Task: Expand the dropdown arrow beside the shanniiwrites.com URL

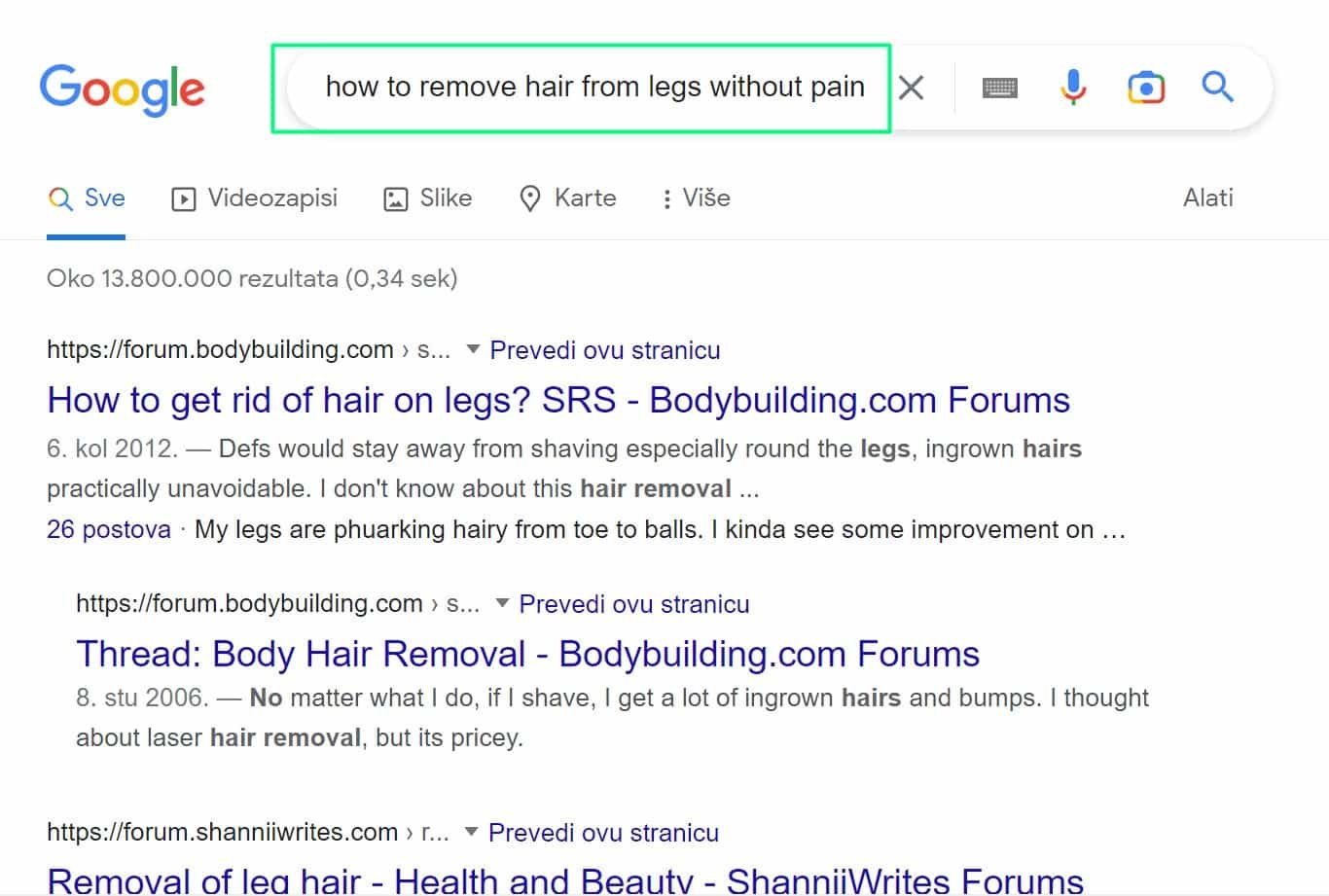Action: point(472,832)
